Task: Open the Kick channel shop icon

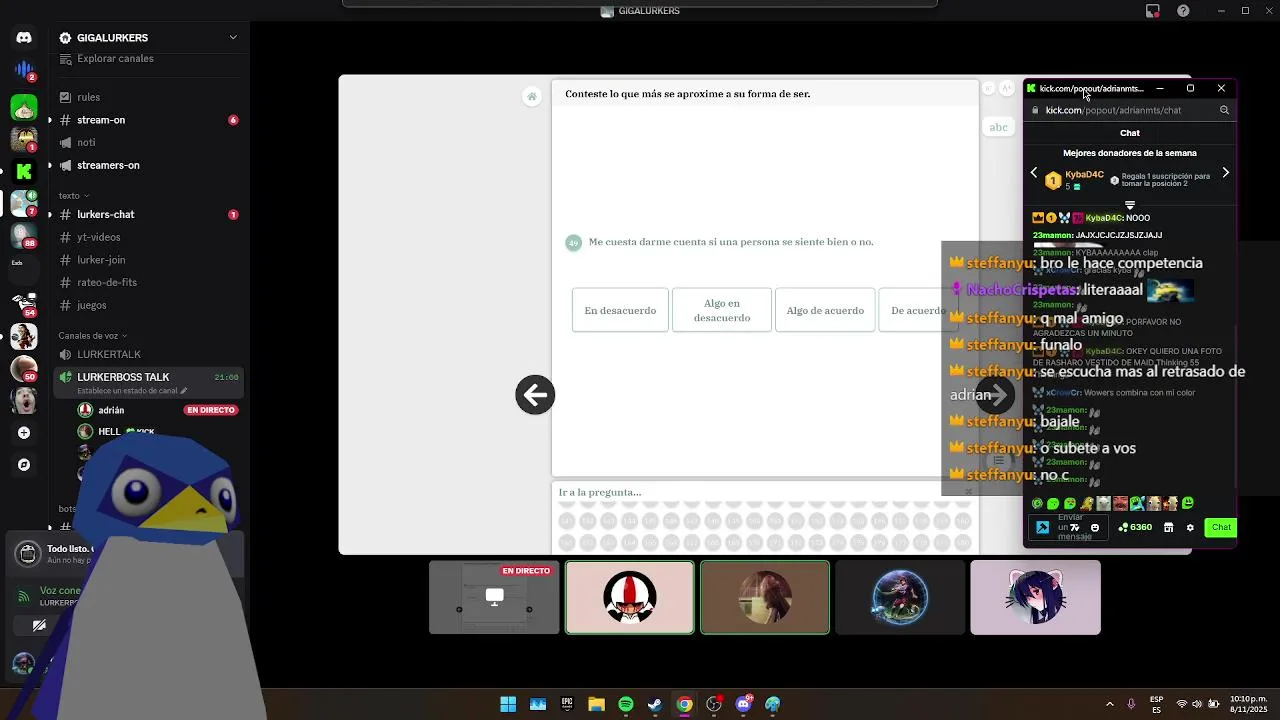Action: (1168, 527)
